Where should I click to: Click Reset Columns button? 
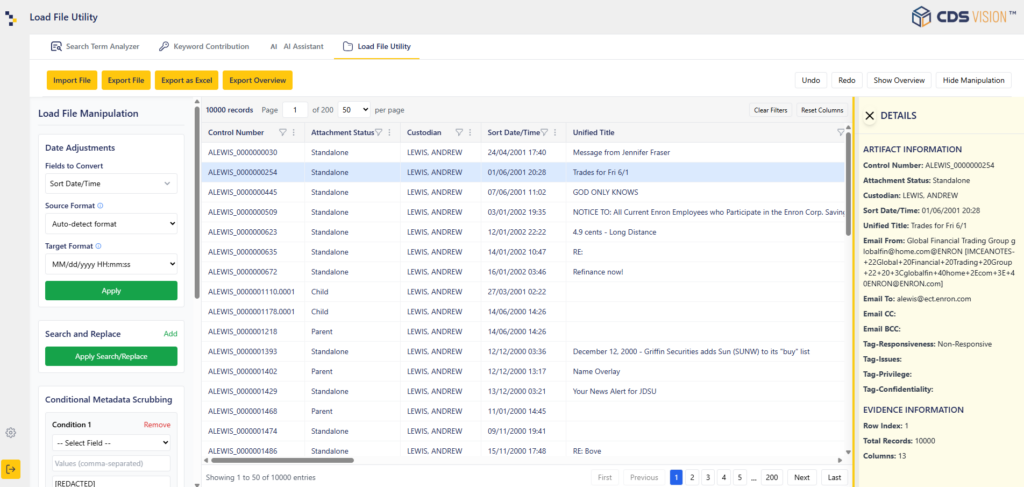tap(822, 110)
